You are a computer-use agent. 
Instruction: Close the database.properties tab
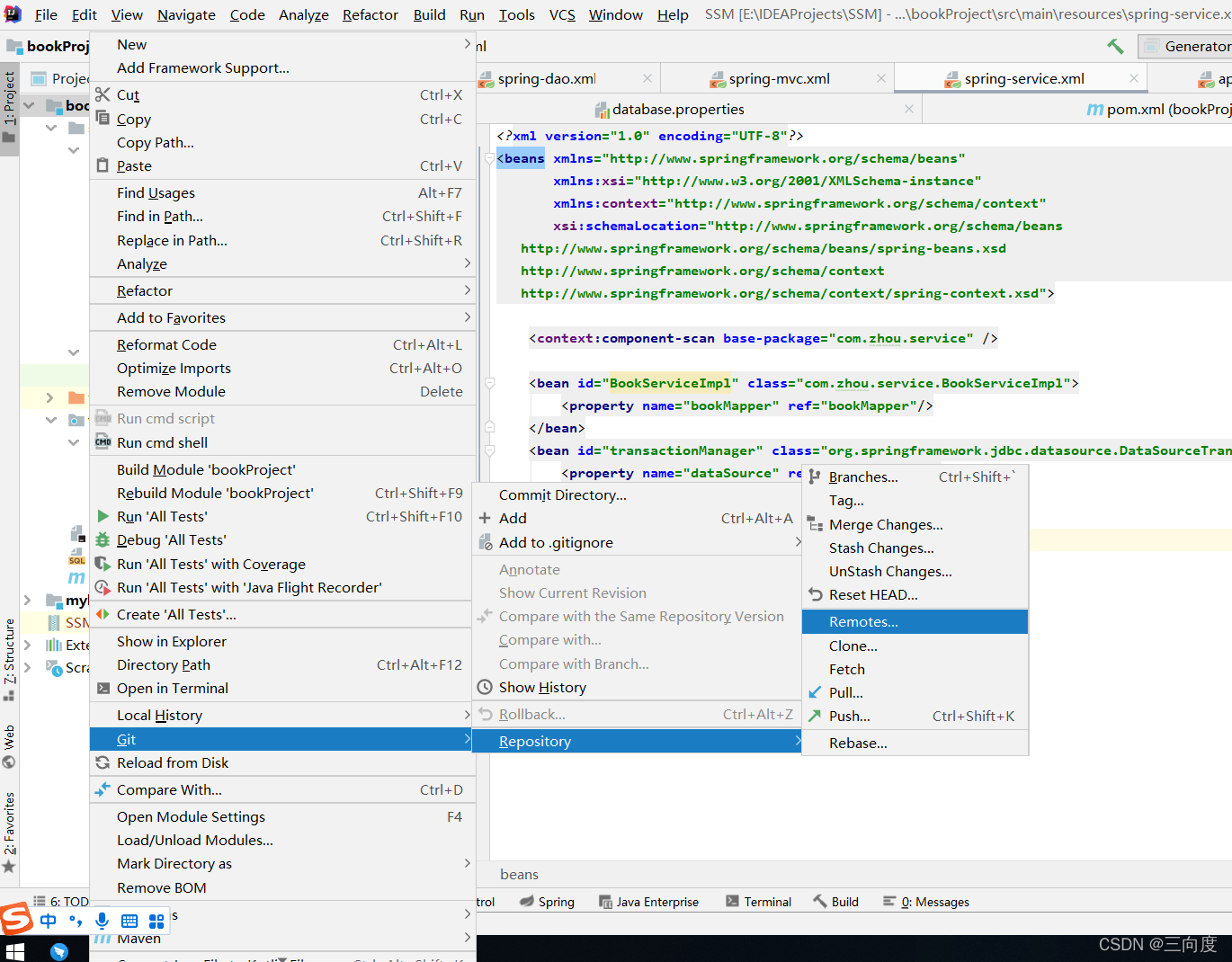tap(909, 109)
